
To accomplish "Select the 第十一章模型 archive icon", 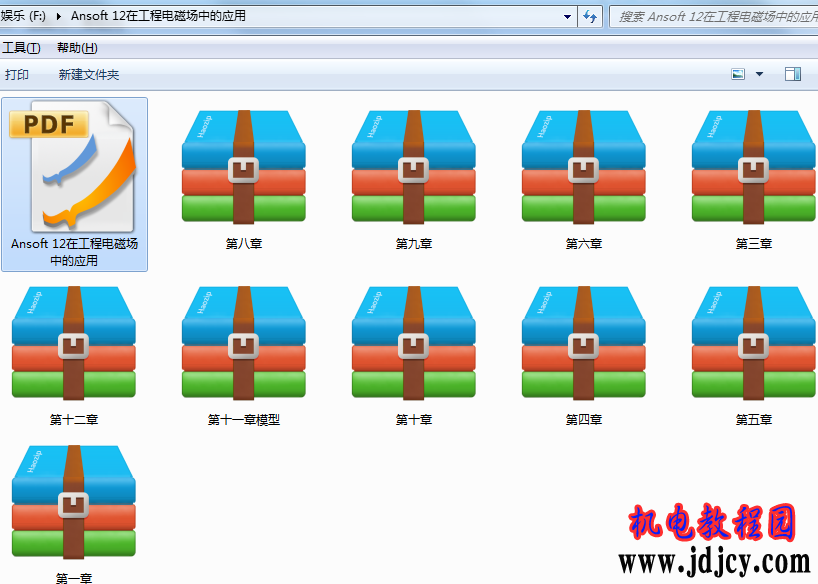I will (243, 343).
